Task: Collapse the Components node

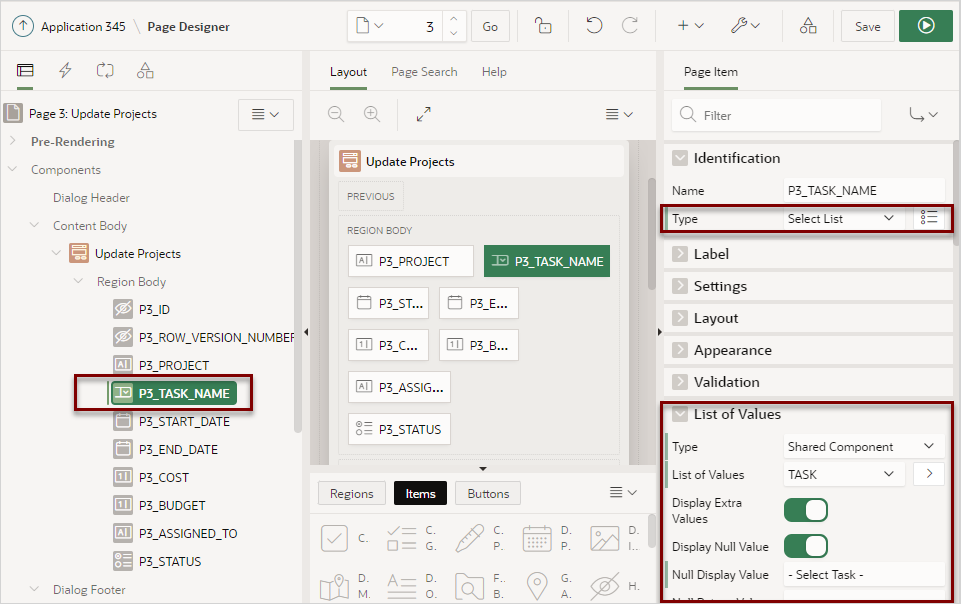Action: [x=13, y=169]
